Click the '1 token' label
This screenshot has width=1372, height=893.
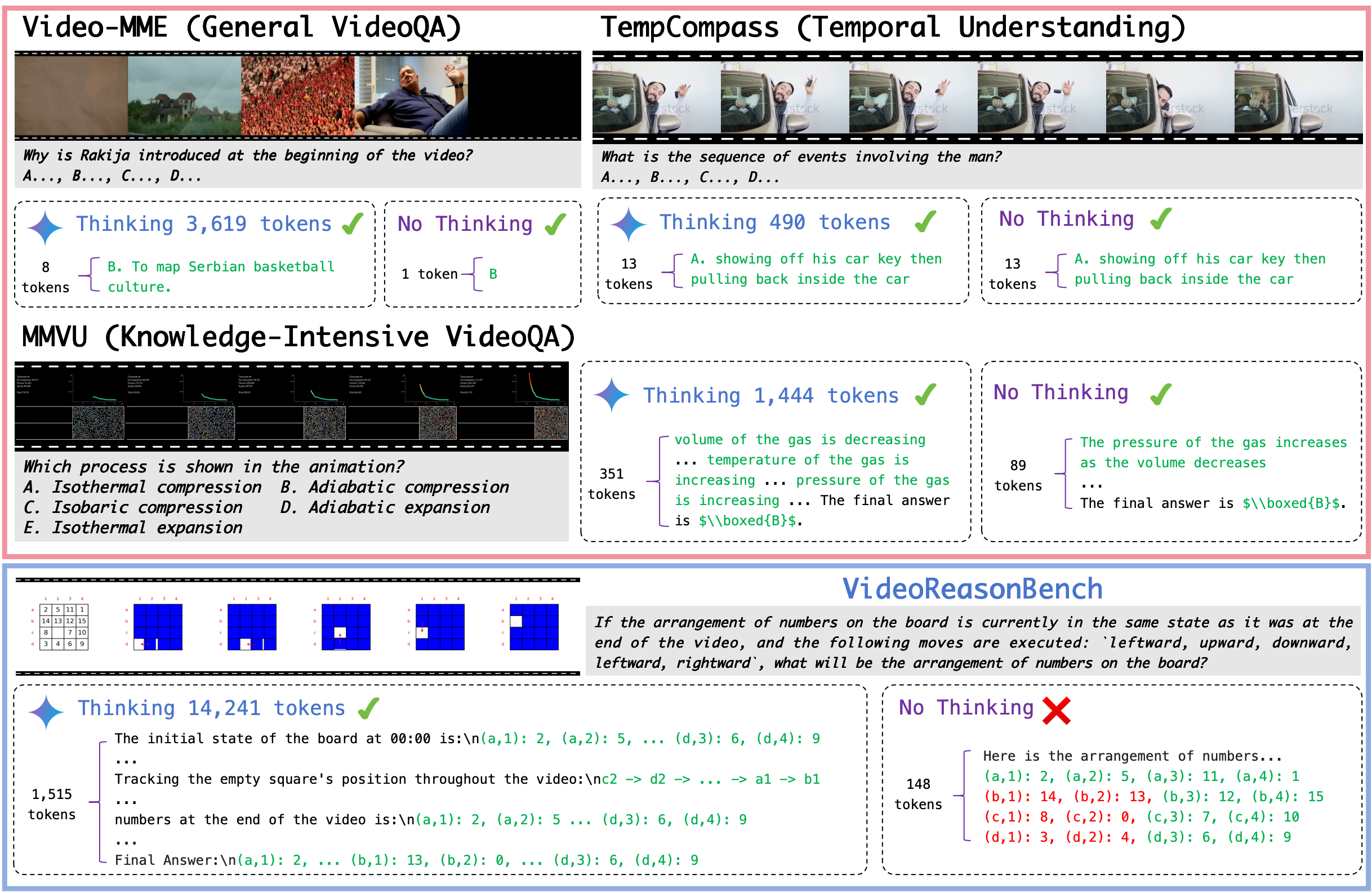(x=430, y=274)
